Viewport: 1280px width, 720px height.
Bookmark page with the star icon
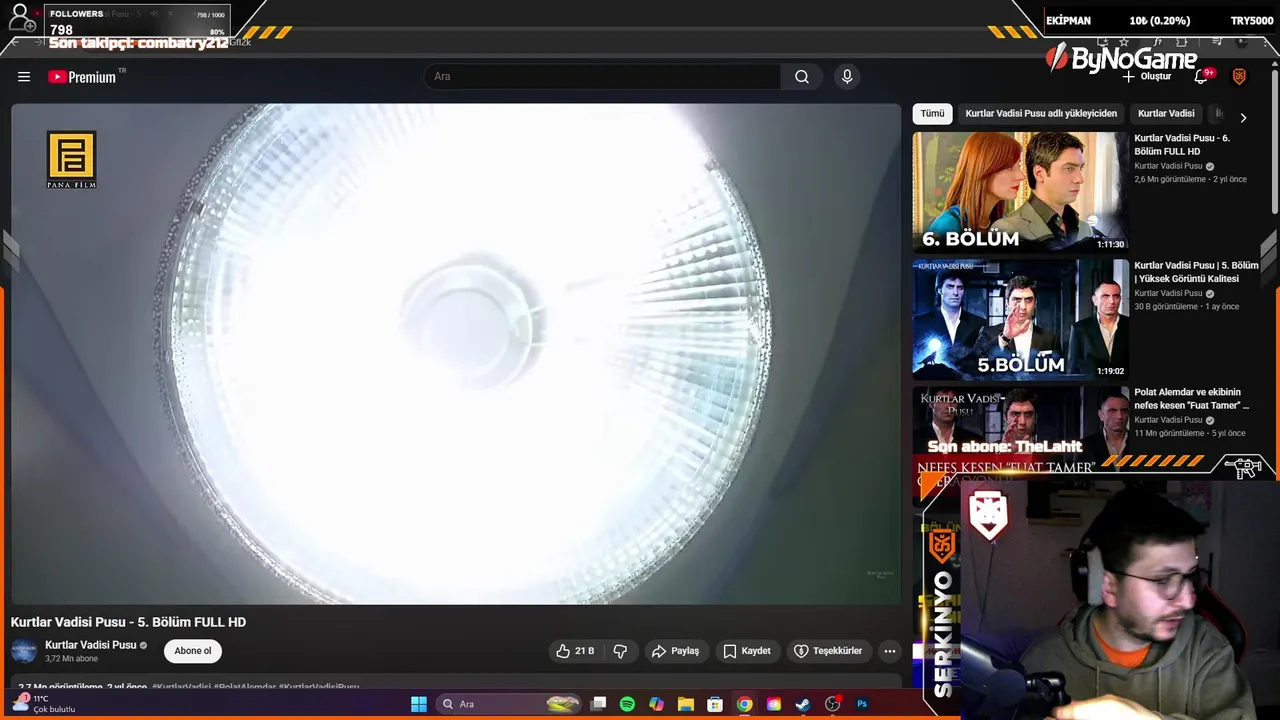point(1124,42)
